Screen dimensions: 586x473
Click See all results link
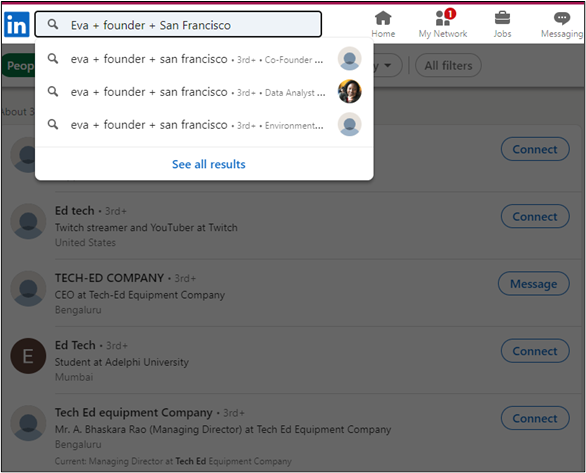click(x=209, y=164)
